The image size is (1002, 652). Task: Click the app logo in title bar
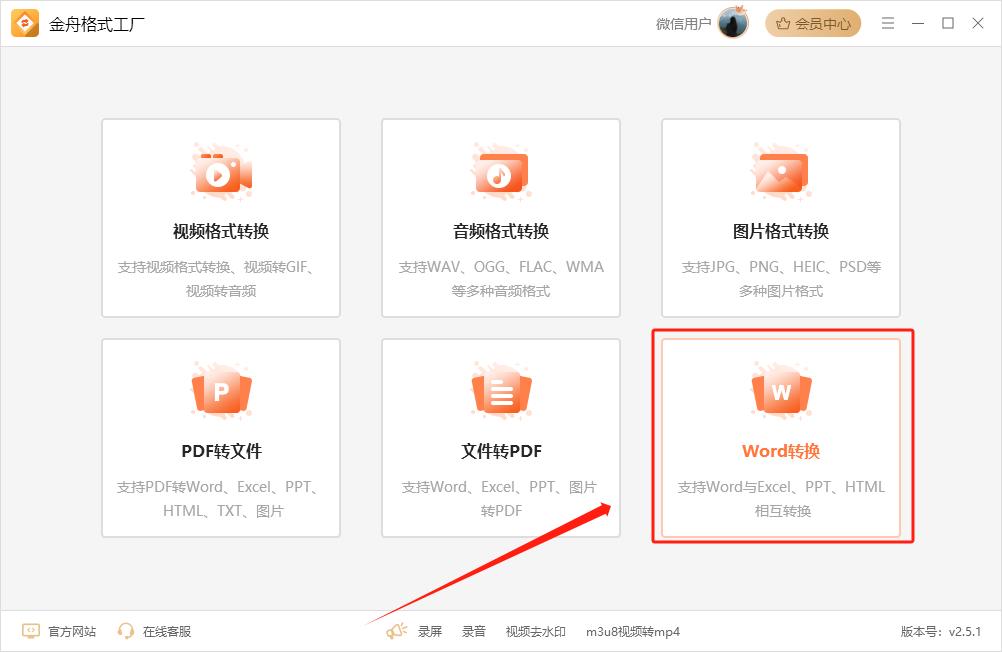[x=25, y=23]
